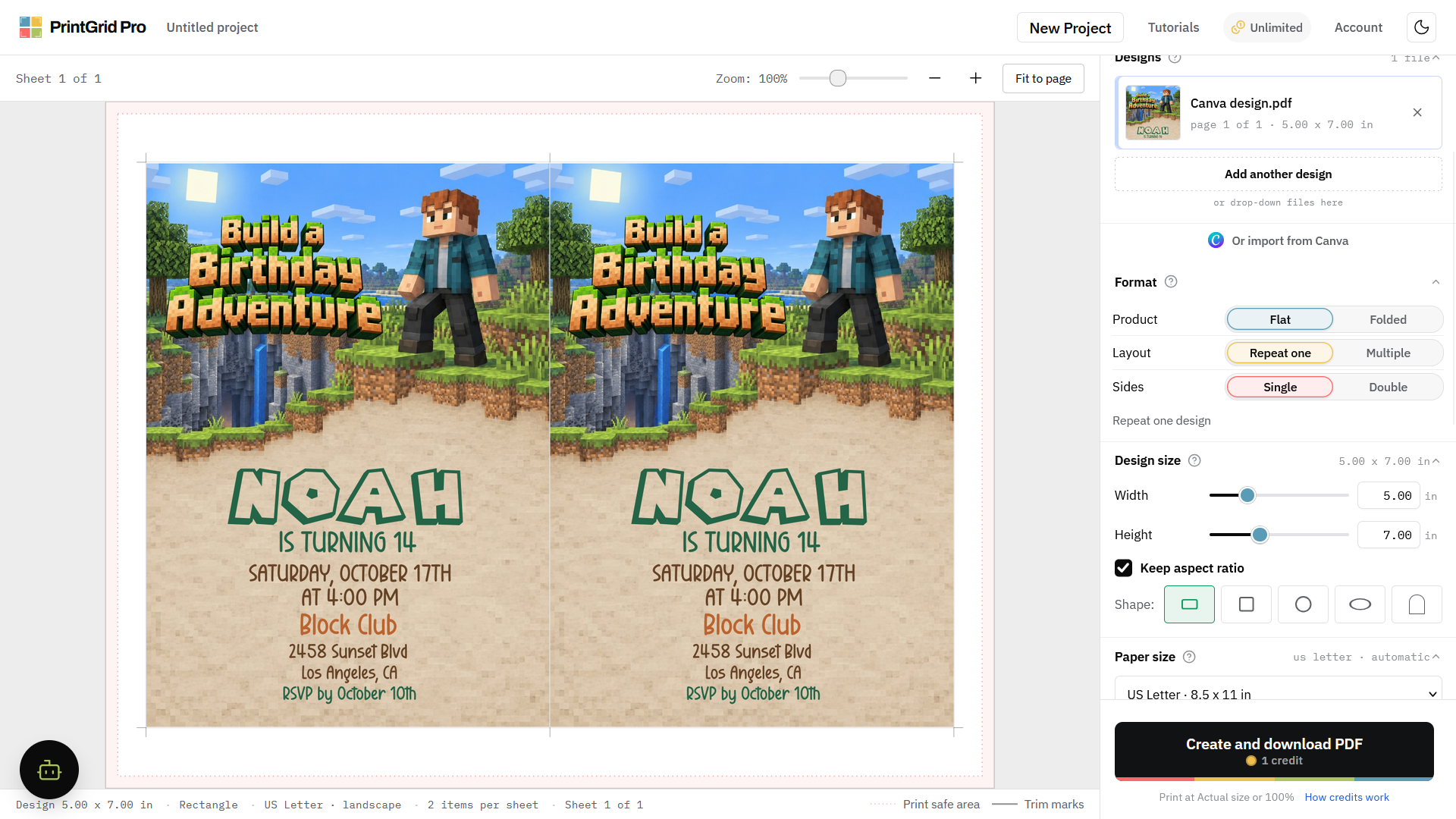Open the Account menu
The width and height of the screenshot is (1456, 819).
point(1358,27)
